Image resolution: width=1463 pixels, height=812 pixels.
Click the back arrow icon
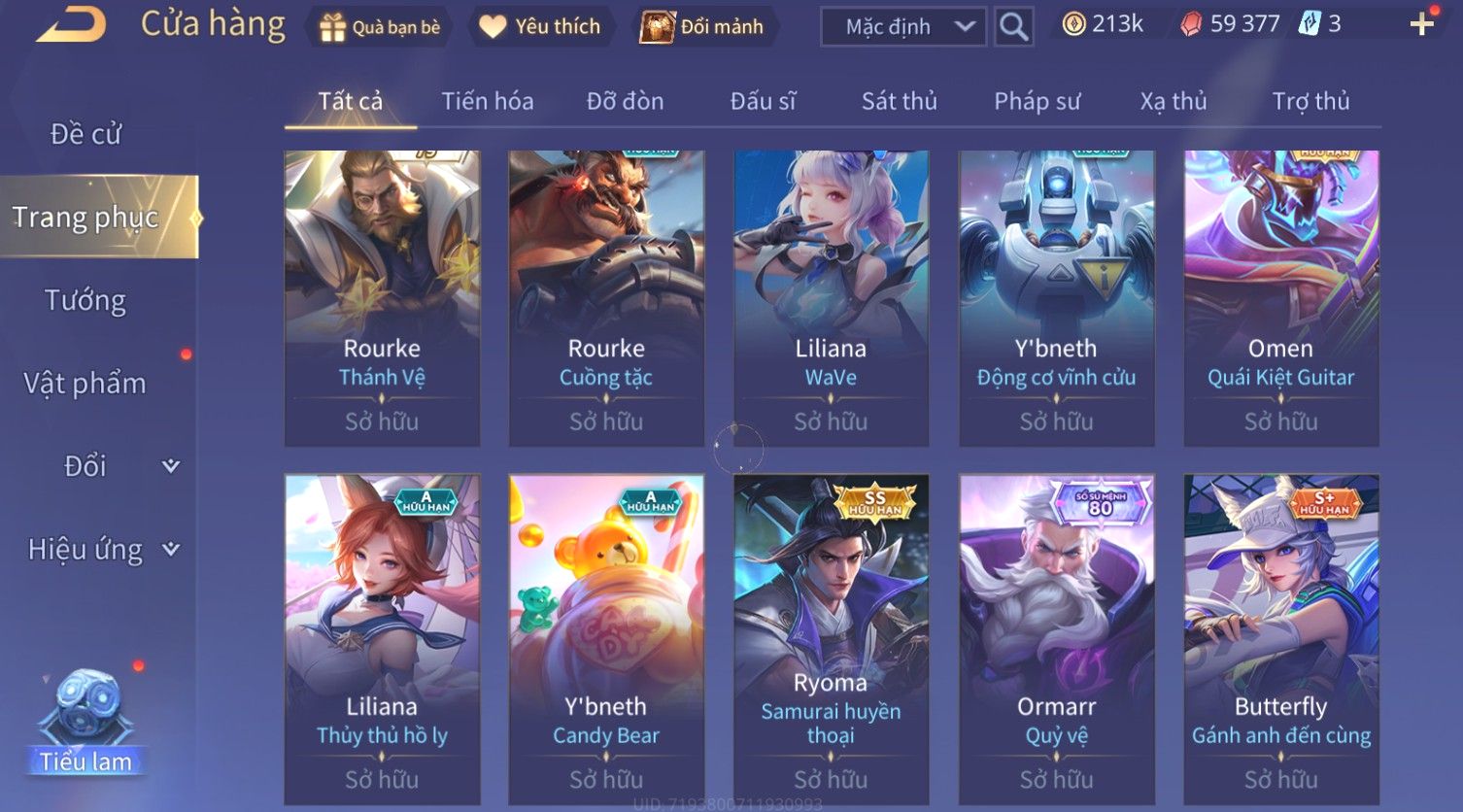click(71, 24)
